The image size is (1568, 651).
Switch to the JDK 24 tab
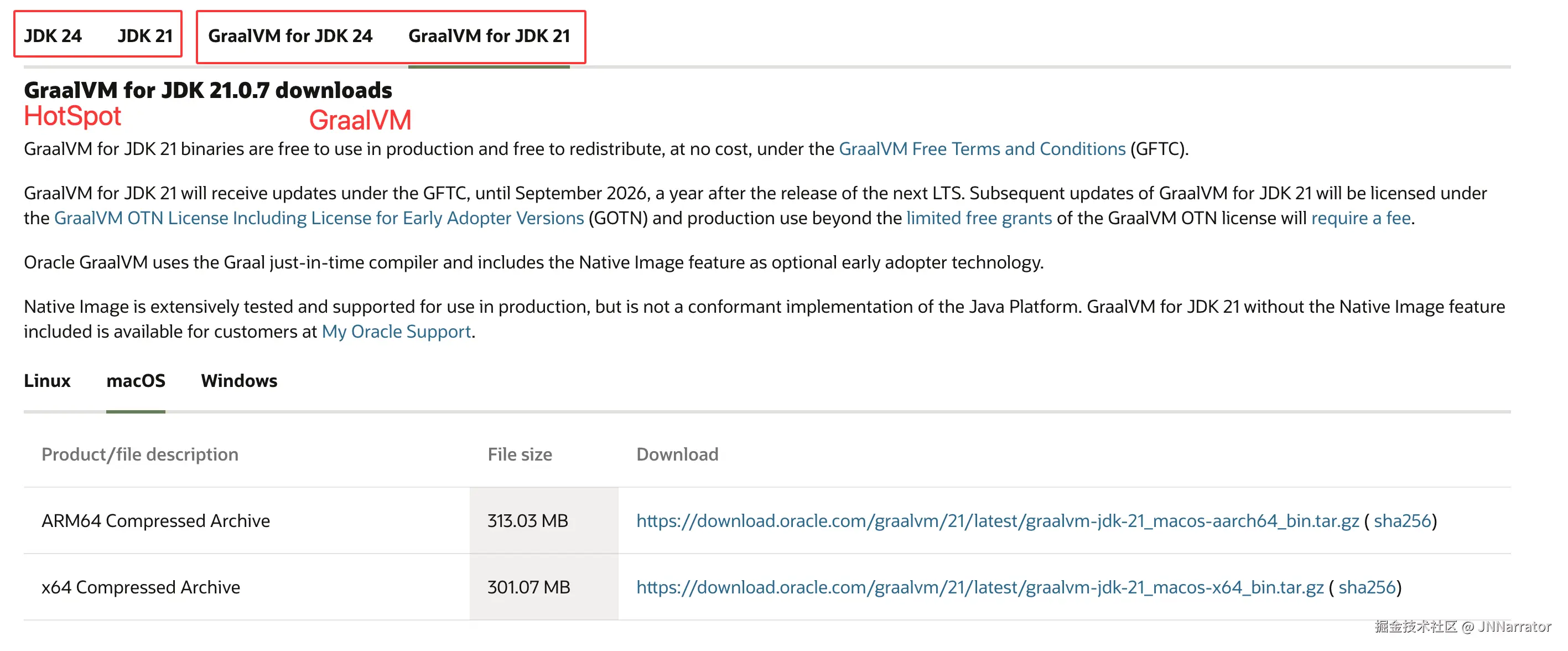click(x=53, y=36)
